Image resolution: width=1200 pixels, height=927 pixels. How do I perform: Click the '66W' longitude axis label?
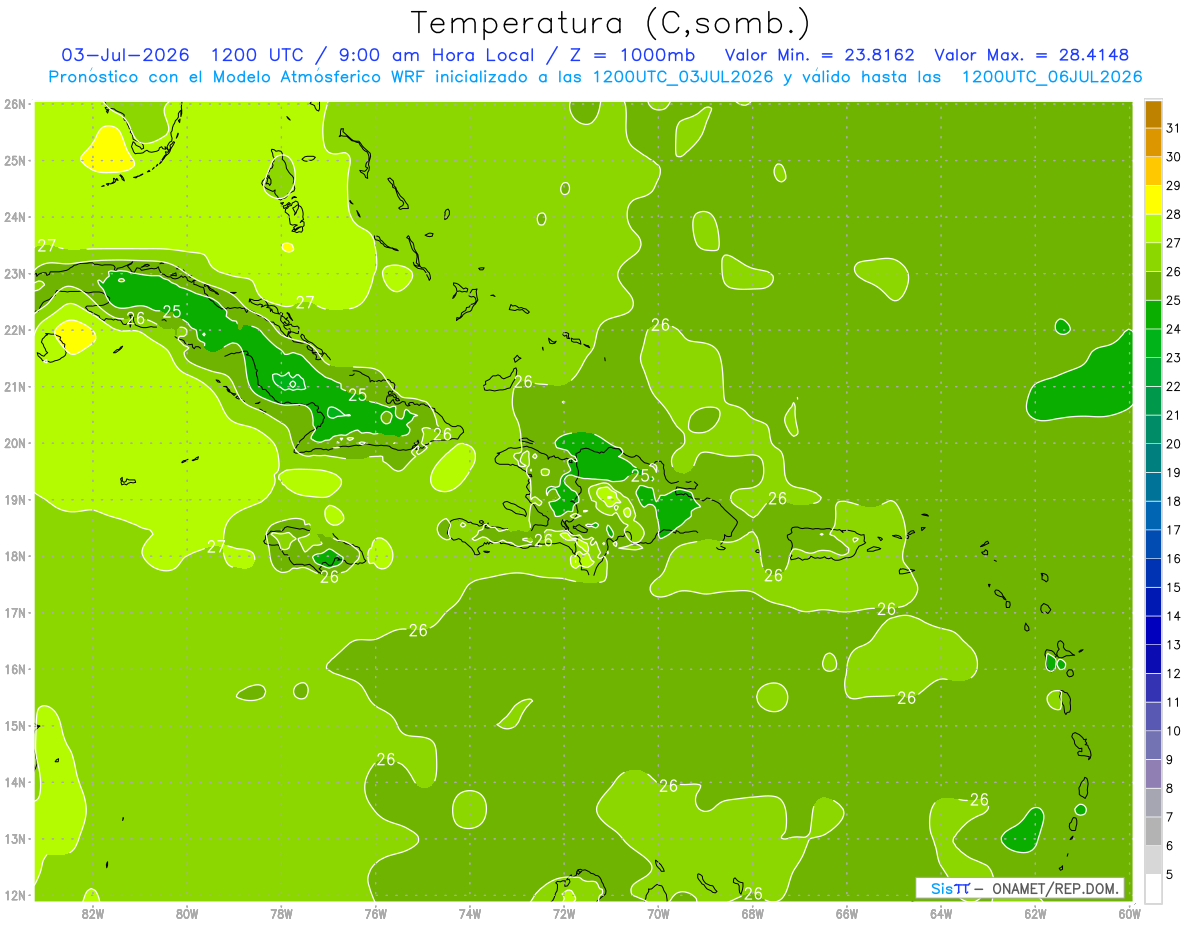coord(847,913)
